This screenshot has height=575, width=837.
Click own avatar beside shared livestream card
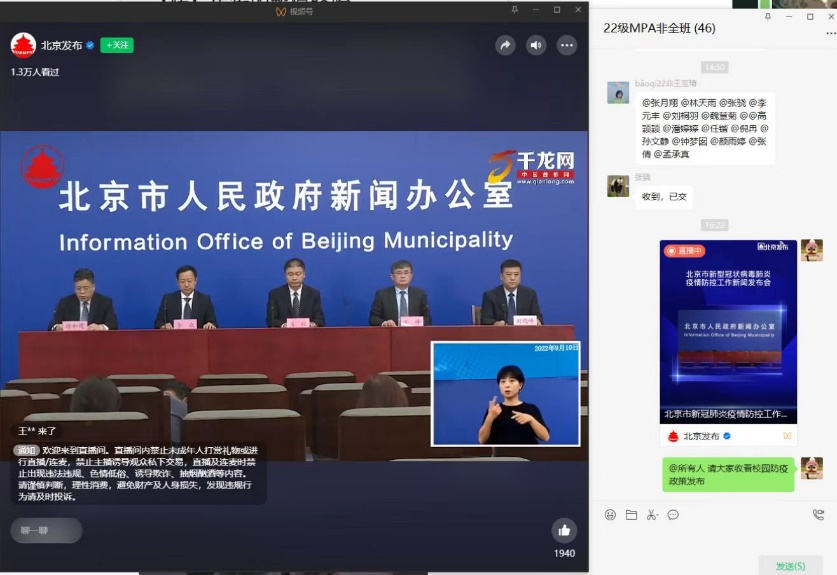coord(812,250)
